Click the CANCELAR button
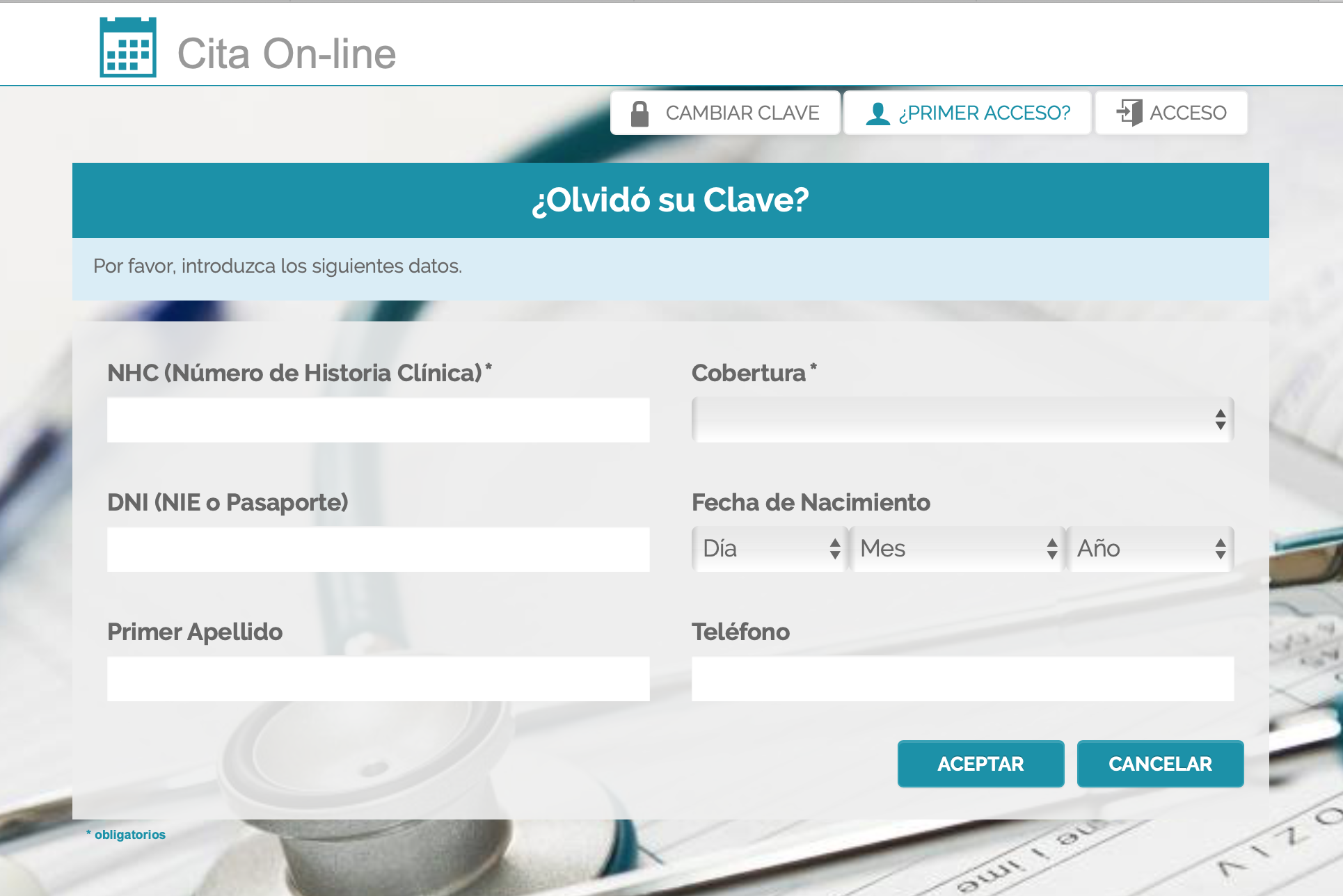Viewport: 1343px width, 896px height. click(x=1161, y=764)
